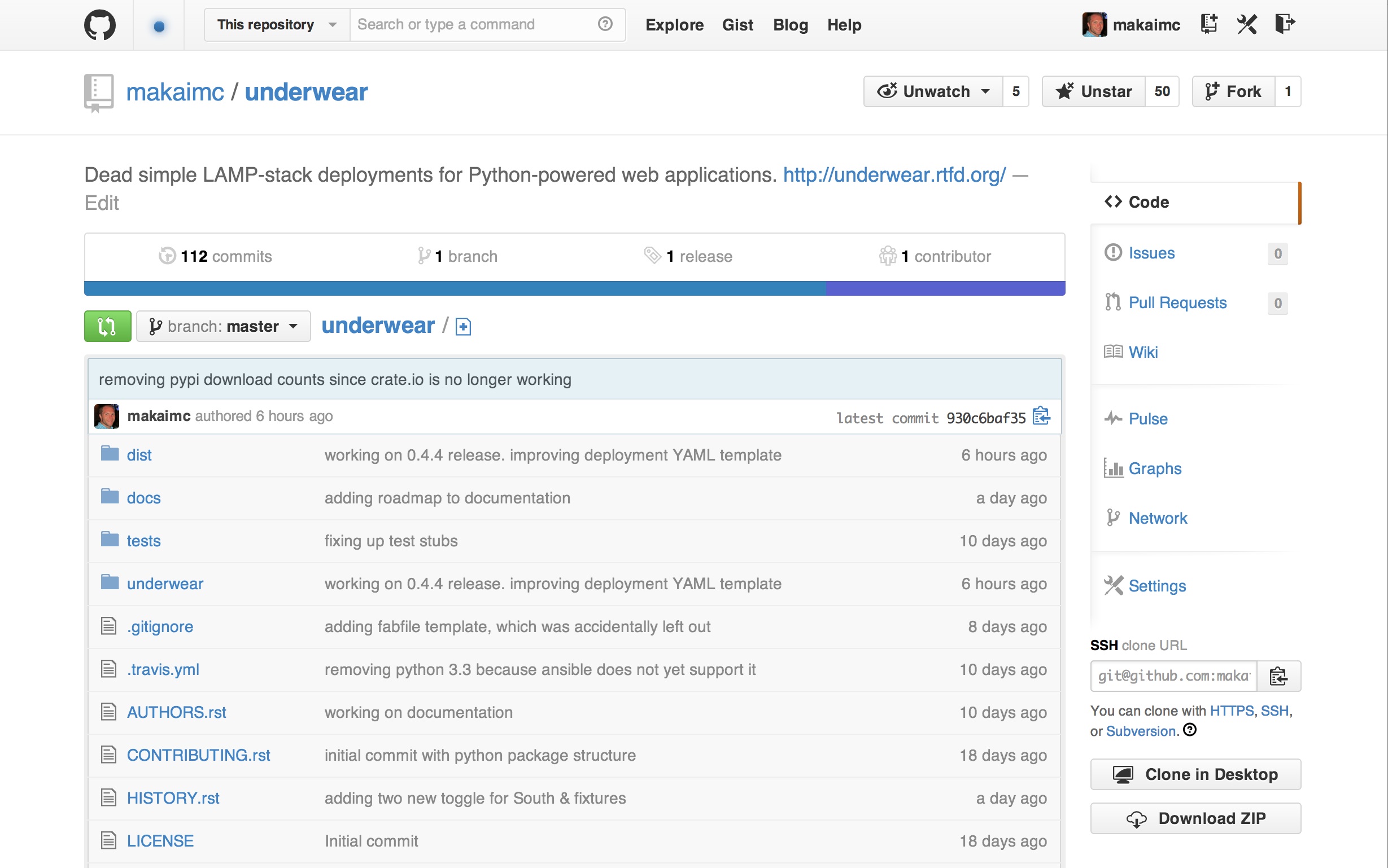
Task: Copy SSH clone URL to clipboard
Action: pos(1278,676)
